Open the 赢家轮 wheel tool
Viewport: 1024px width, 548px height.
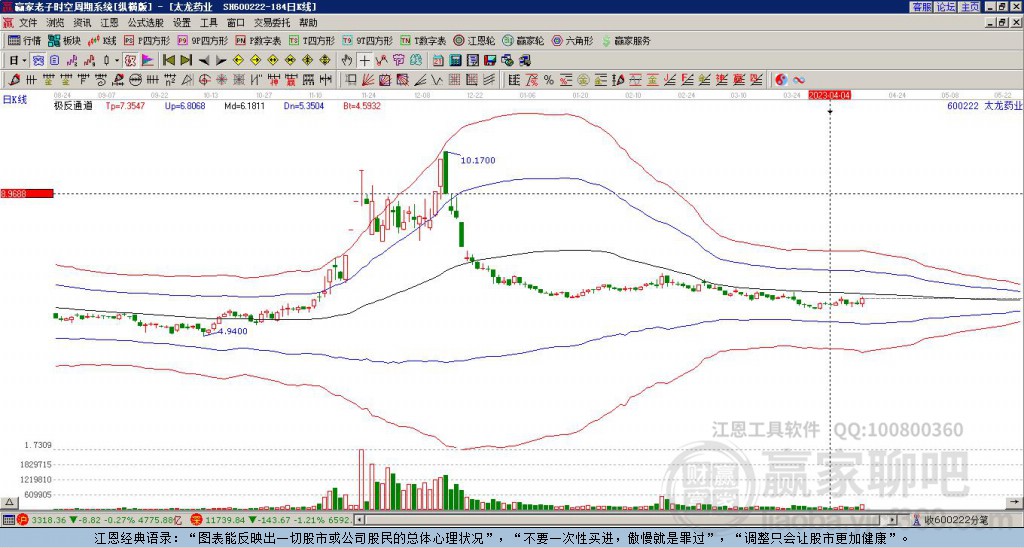[524, 40]
